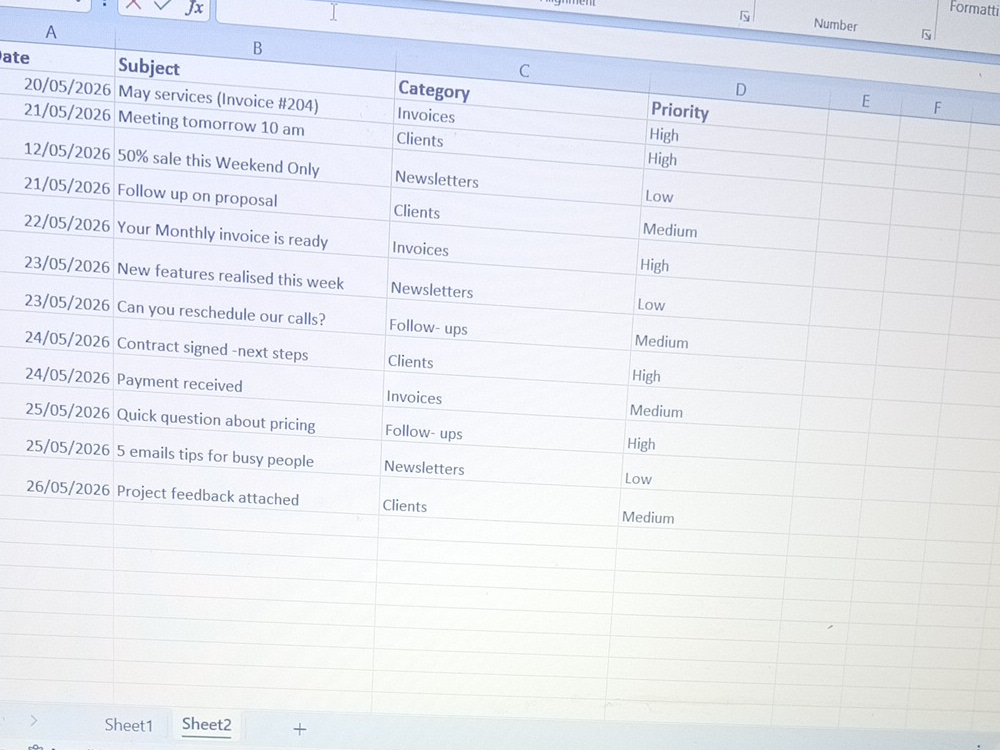
Task: Open Alignment settings dialog launcher
Action: pyautogui.click(x=744, y=17)
